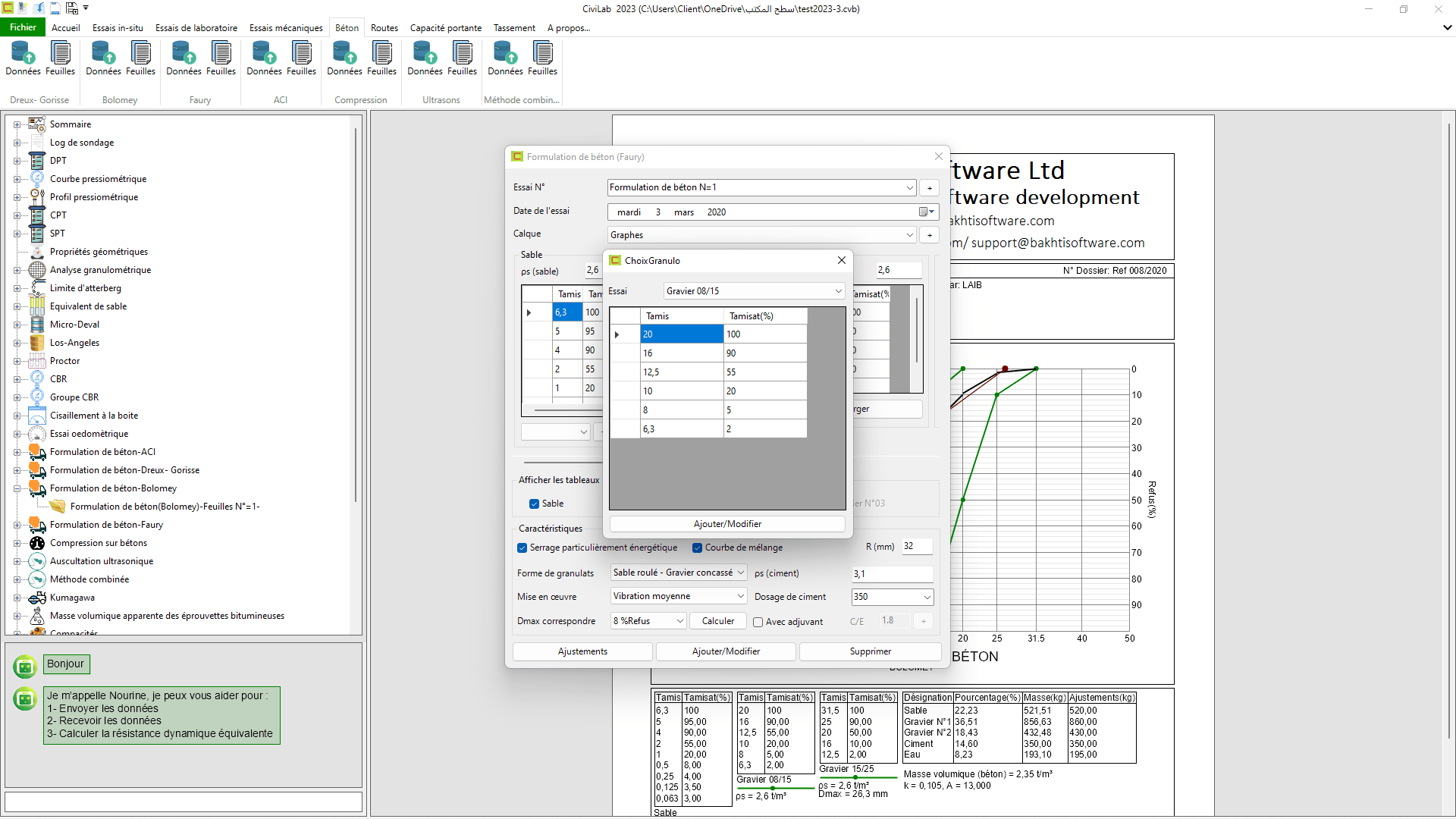Select the Kumagawa tree icon
This screenshot has width=1456, height=819.
coord(37,598)
